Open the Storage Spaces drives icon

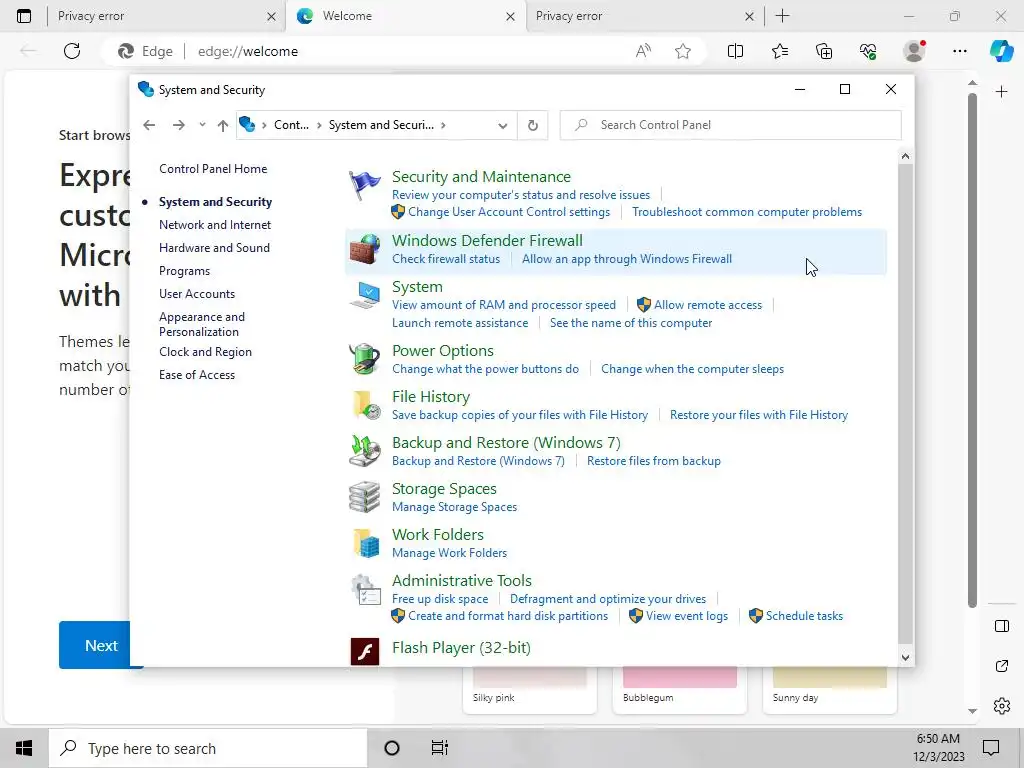(x=364, y=497)
